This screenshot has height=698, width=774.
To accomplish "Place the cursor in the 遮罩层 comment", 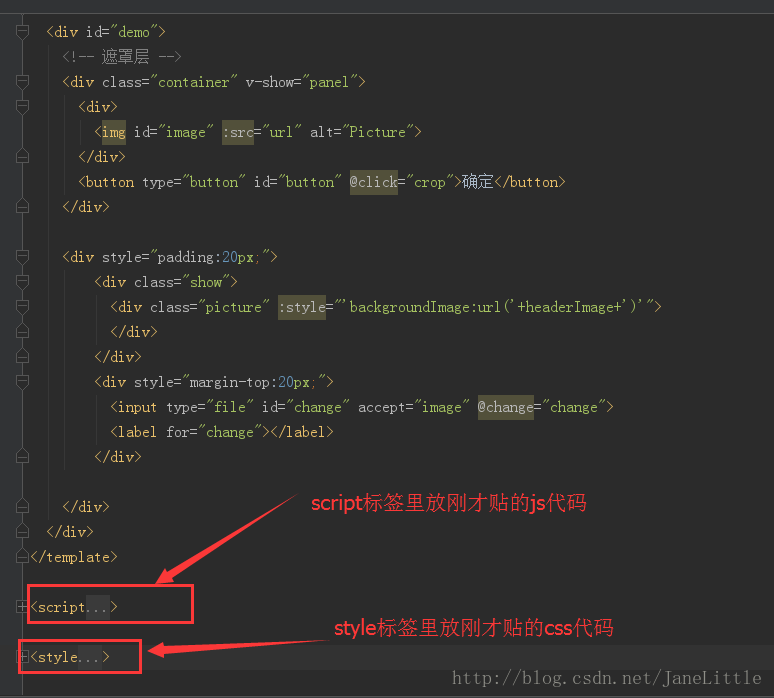I will (x=122, y=57).
